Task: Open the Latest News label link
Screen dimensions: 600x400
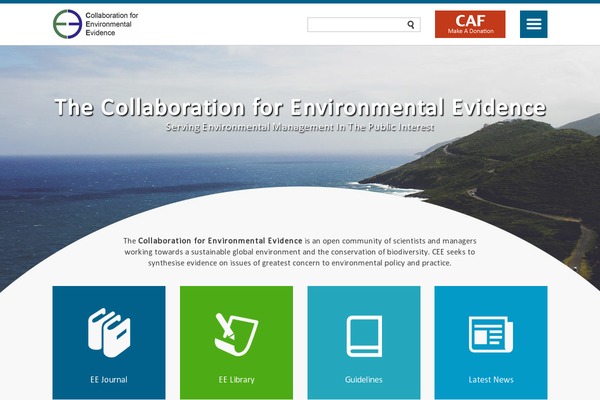Action: pos(491,380)
